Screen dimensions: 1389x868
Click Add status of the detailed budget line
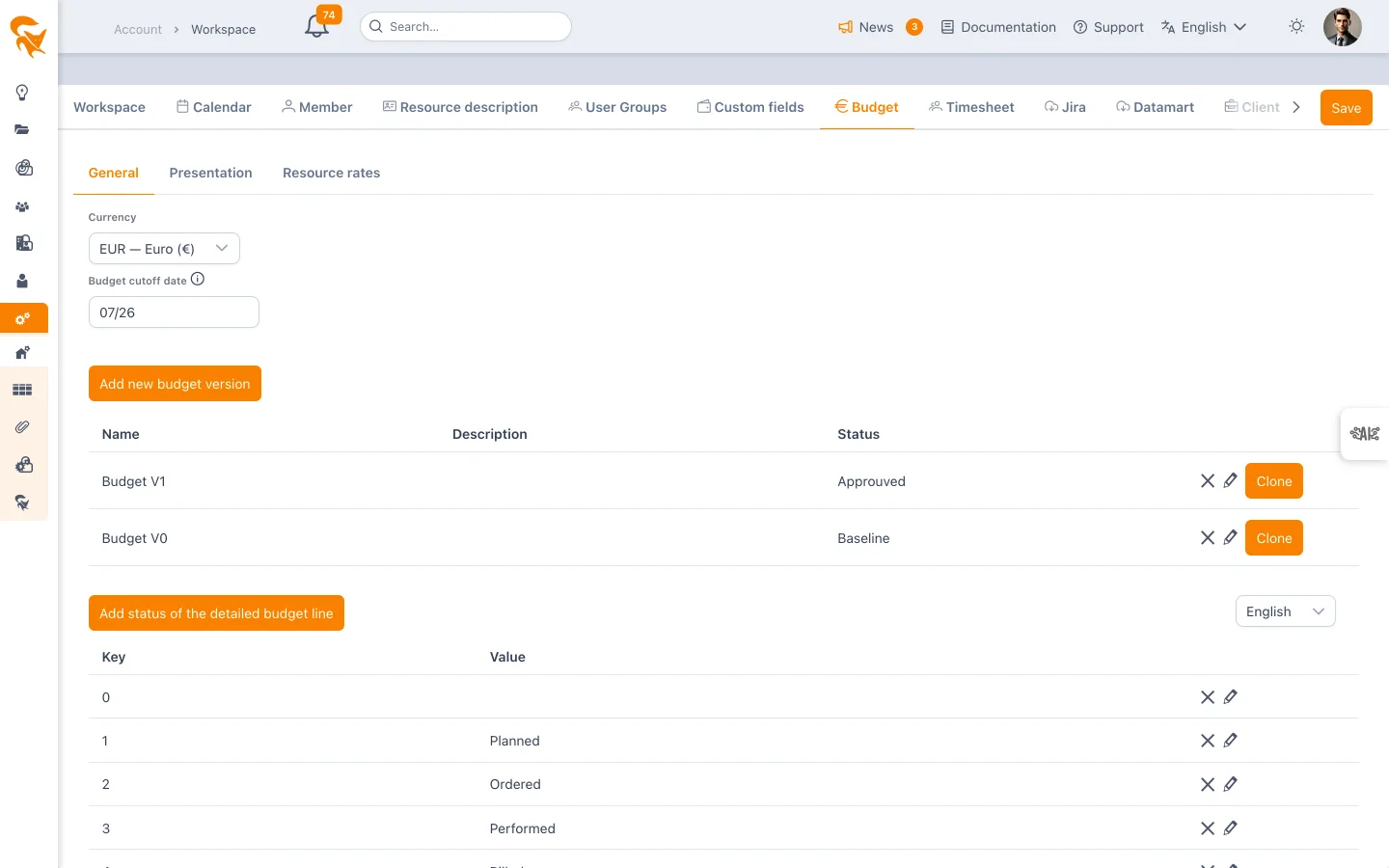click(x=216, y=613)
